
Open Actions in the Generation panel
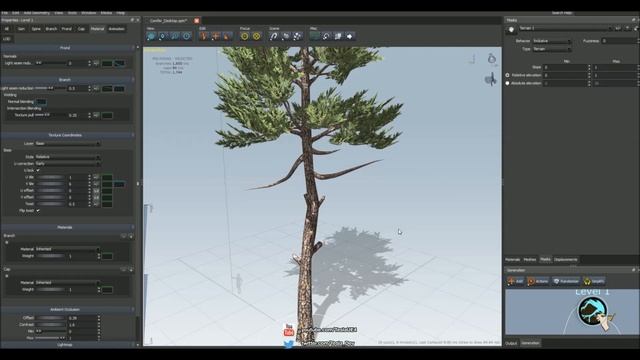point(538,281)
